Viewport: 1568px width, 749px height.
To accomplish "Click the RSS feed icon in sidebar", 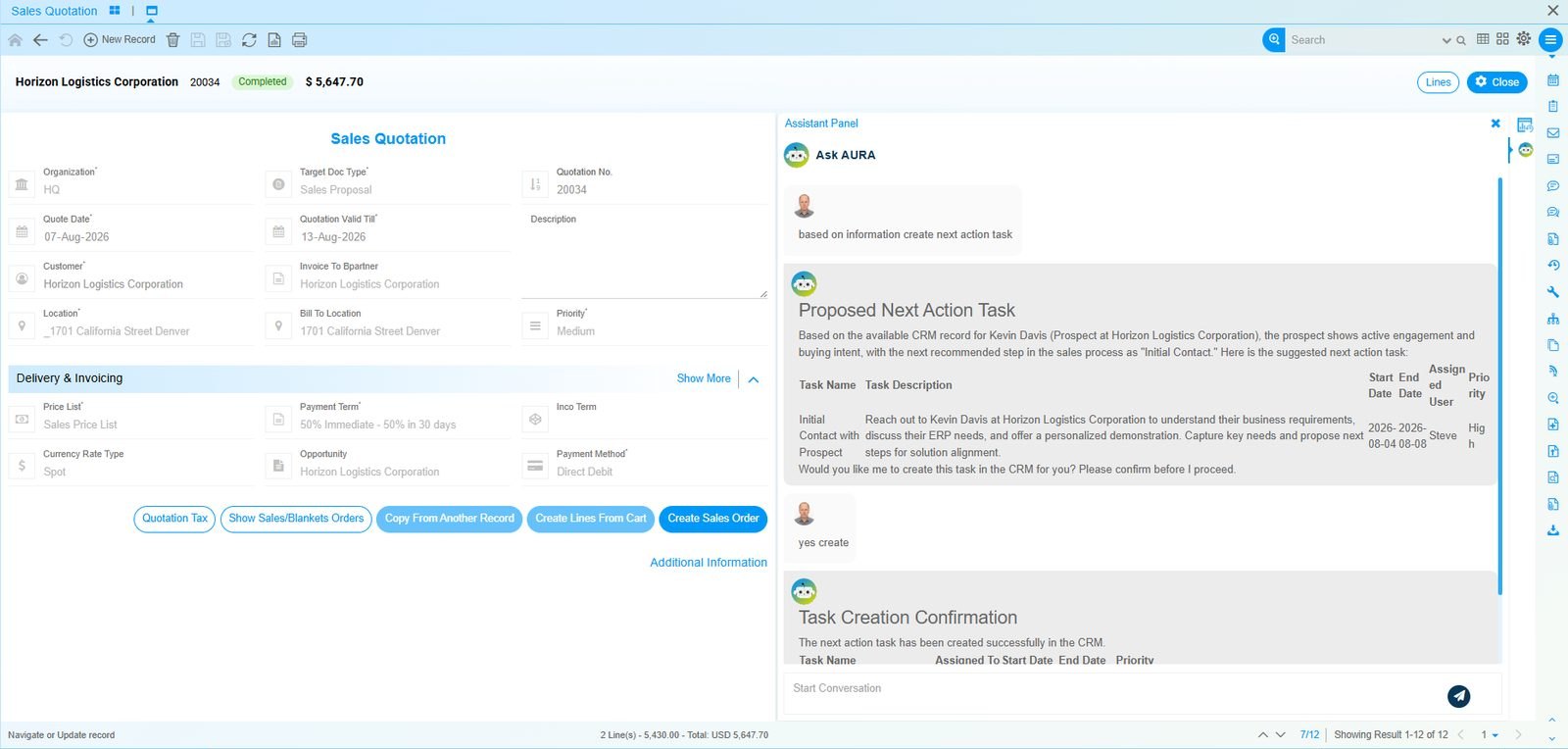I will pyautogui.click(x=1553, y=372).
